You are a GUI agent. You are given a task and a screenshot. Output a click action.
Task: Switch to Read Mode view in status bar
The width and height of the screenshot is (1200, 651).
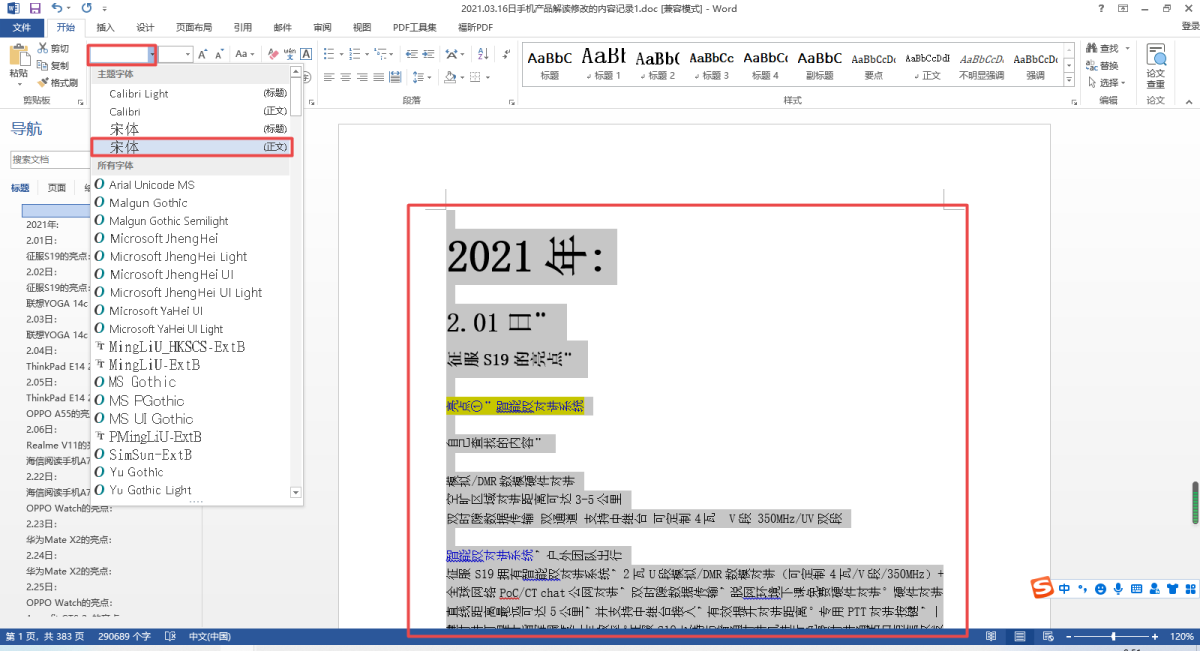pyautogui.click(x=991, y=637)
